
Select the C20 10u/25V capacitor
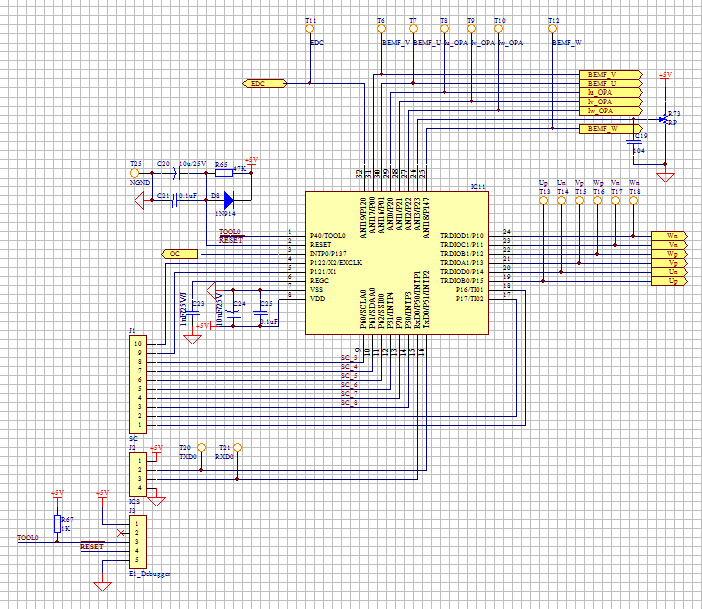[177, 172]
